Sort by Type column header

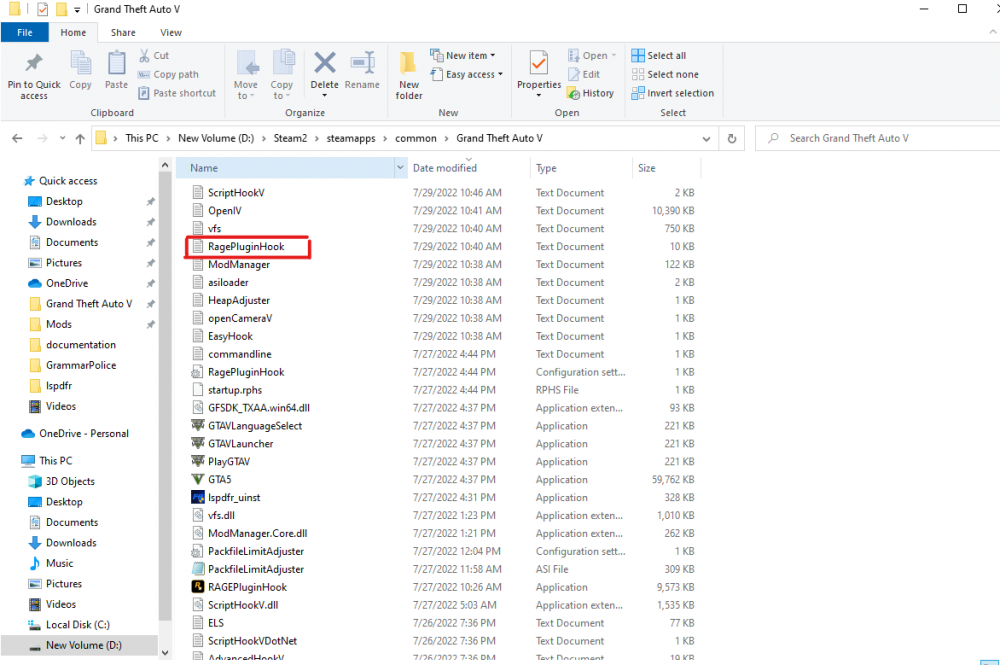tap(546, 168)
